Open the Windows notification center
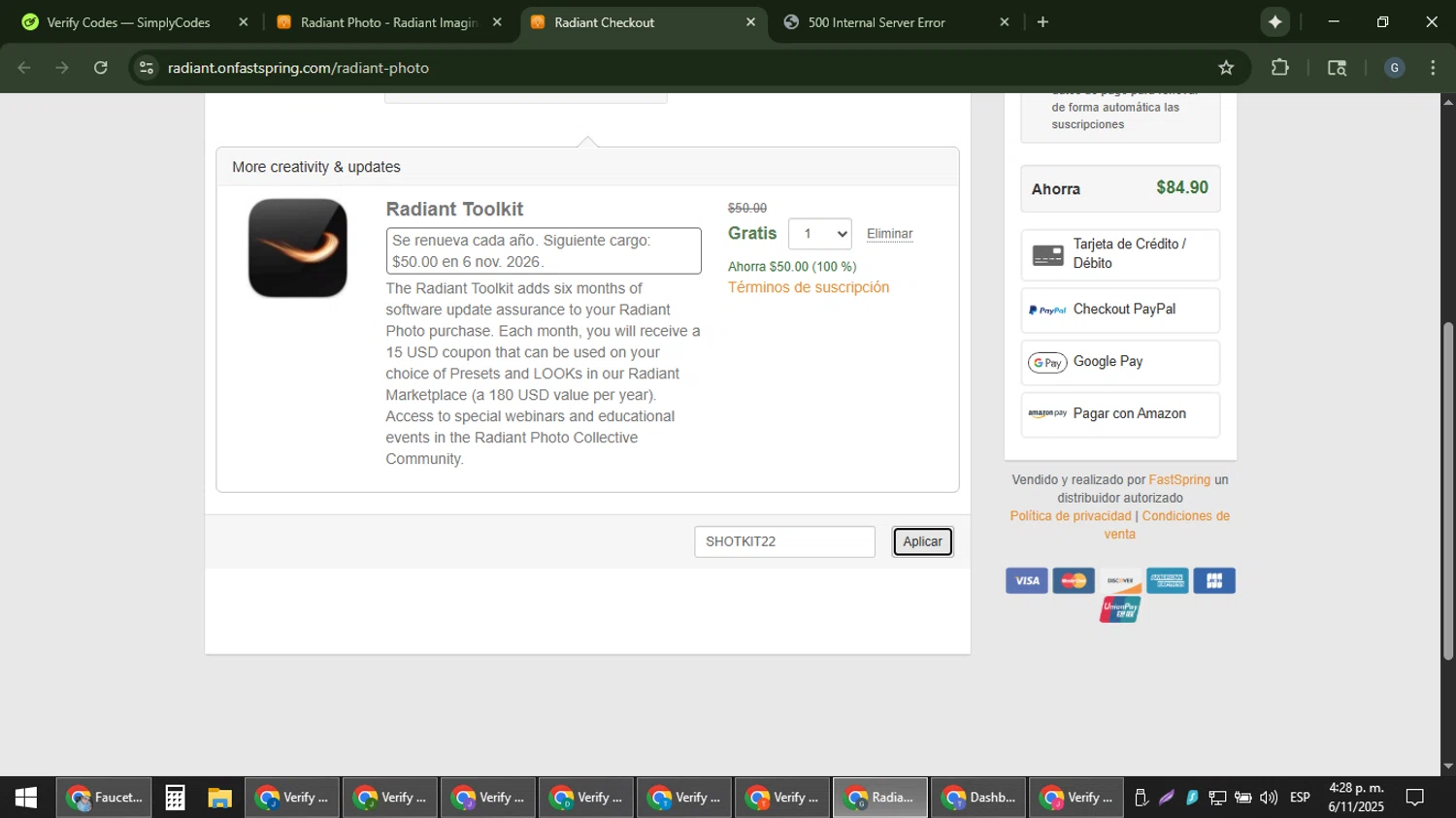Screen dimensions: 1456x818 point(1415,798)
